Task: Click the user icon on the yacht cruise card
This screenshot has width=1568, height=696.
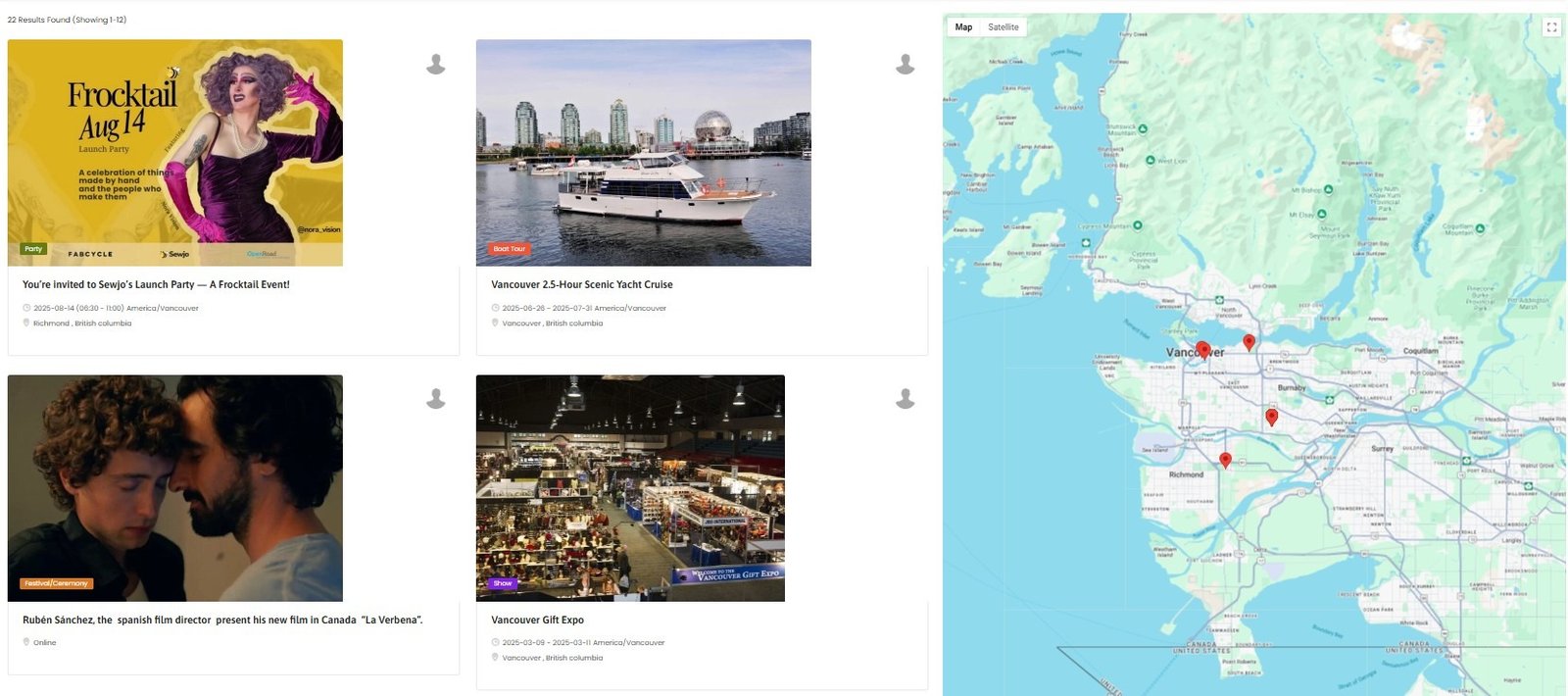Action: pyautogui.click(x=903, y=64)
